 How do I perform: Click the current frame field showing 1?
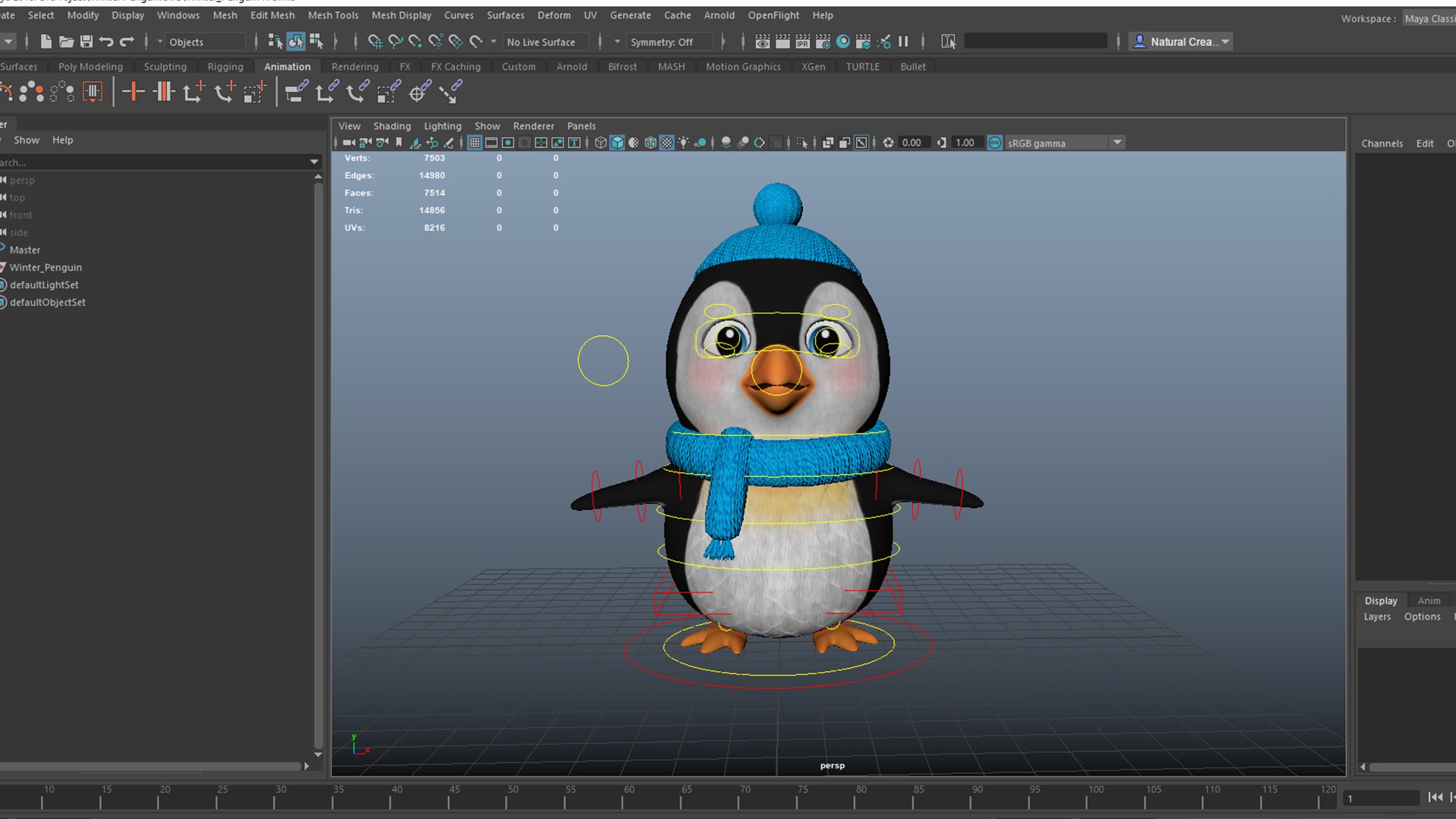[1380, 799]
